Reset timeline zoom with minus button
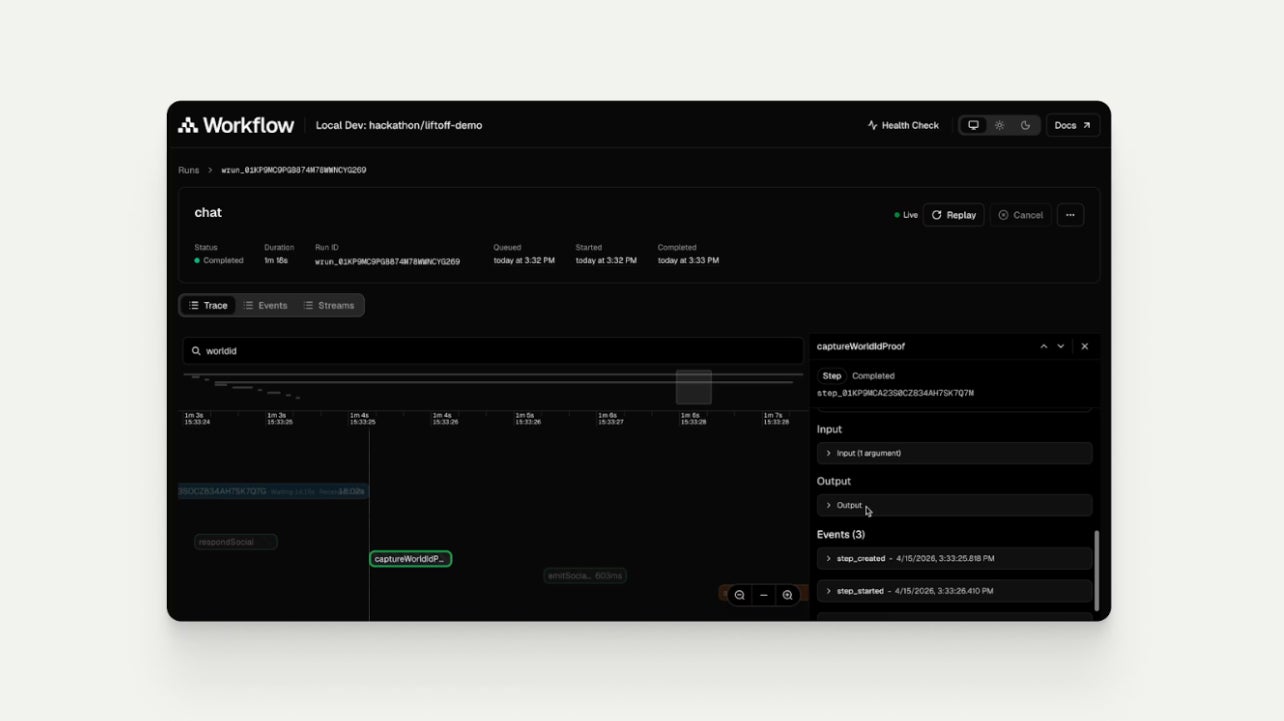Image resolution: width=1284 pixels, height=721 pixels. [x=764, y=595]
